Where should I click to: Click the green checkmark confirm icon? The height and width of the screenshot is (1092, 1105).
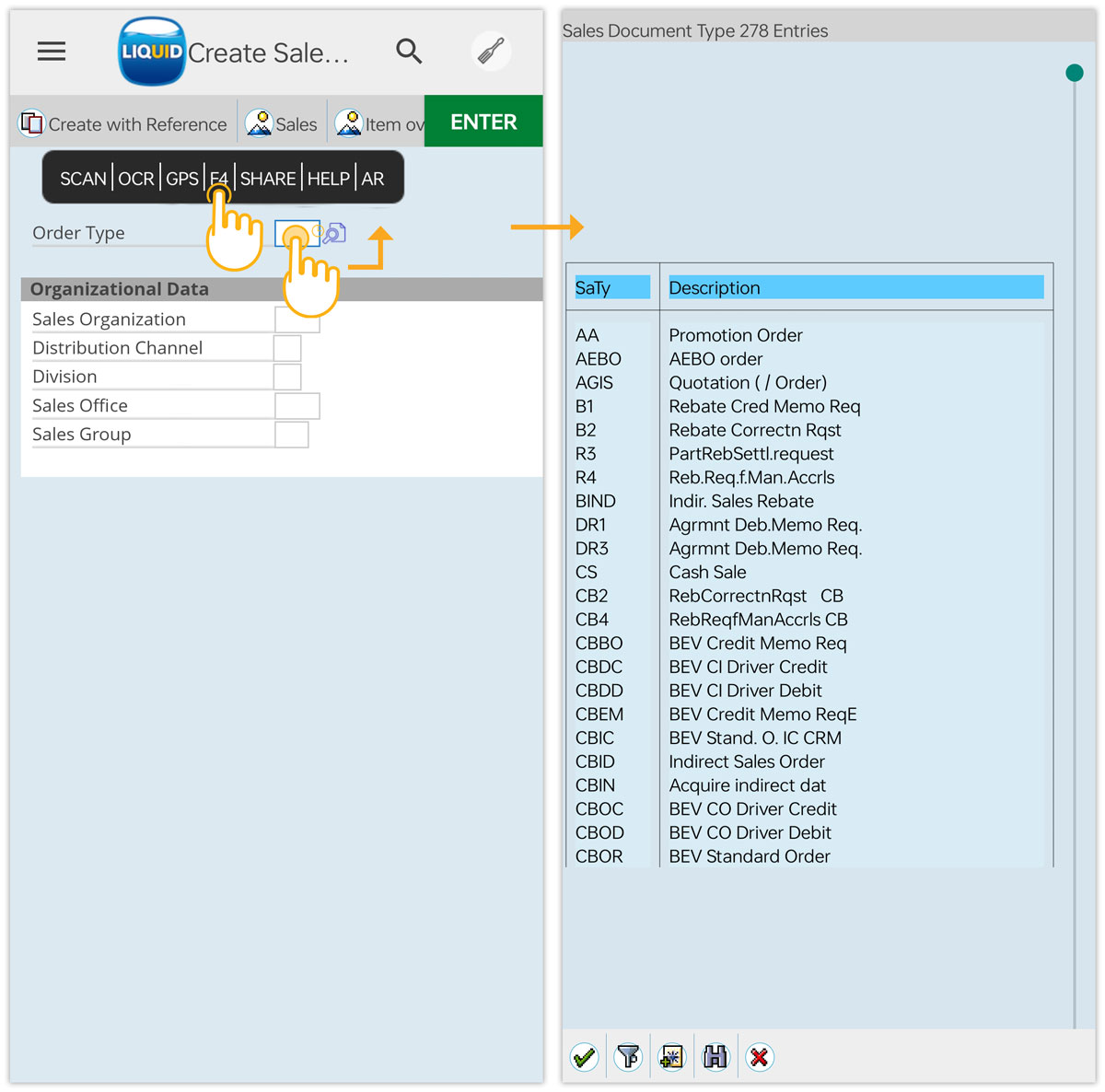pyautogui.click(x=584, y=1057)
